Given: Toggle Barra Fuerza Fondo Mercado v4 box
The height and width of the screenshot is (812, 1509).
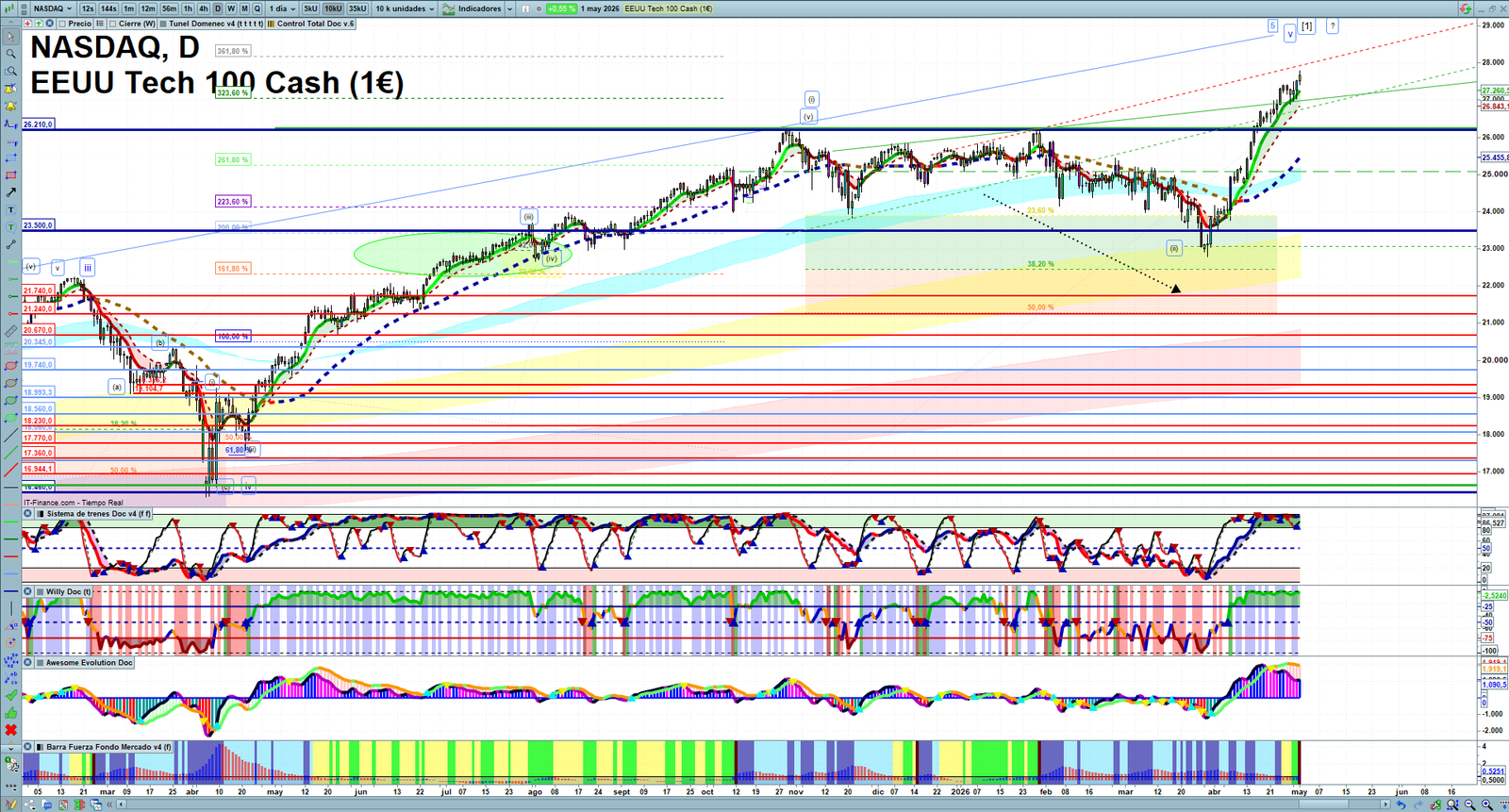Looking at the screenshot, I should click(x=40, y=747).
